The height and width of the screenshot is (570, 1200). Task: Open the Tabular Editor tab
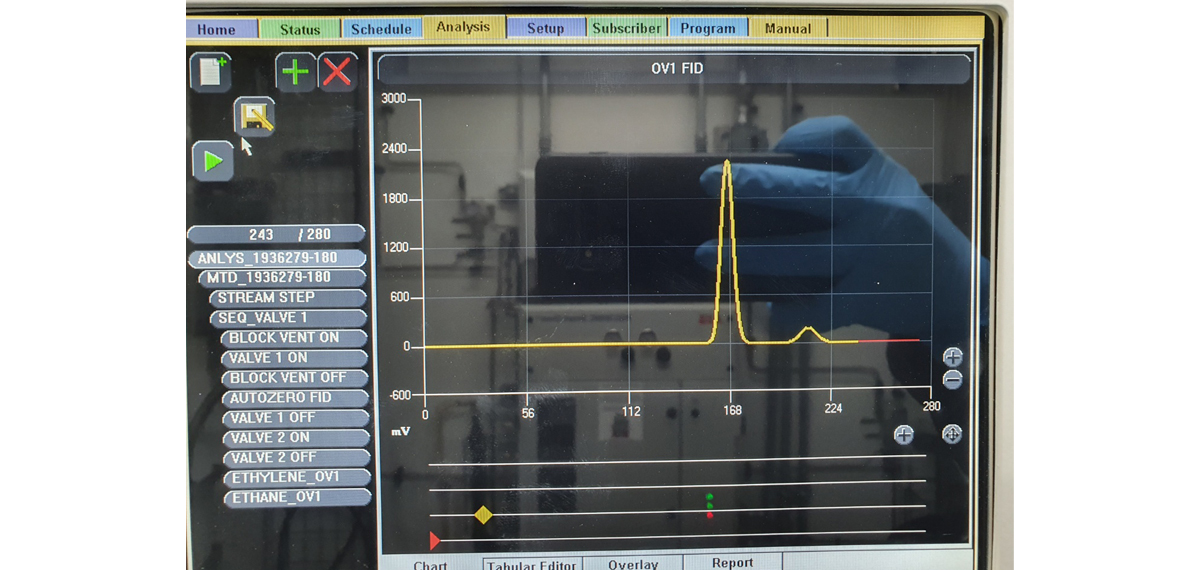tap(532, 564)
